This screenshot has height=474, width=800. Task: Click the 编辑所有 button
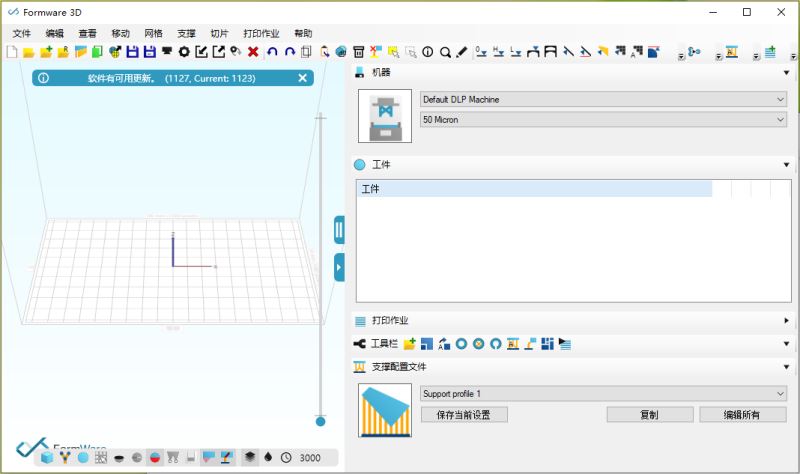coord(742,415)
